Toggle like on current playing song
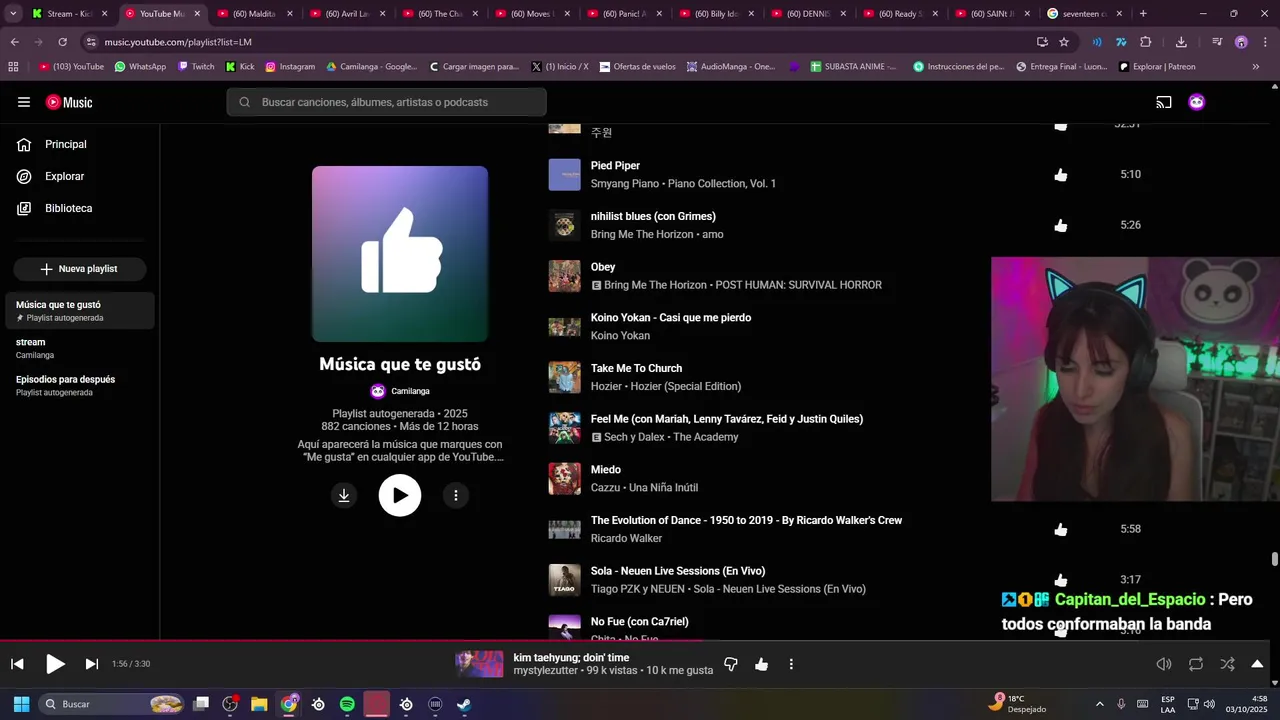 click(762, 664)
